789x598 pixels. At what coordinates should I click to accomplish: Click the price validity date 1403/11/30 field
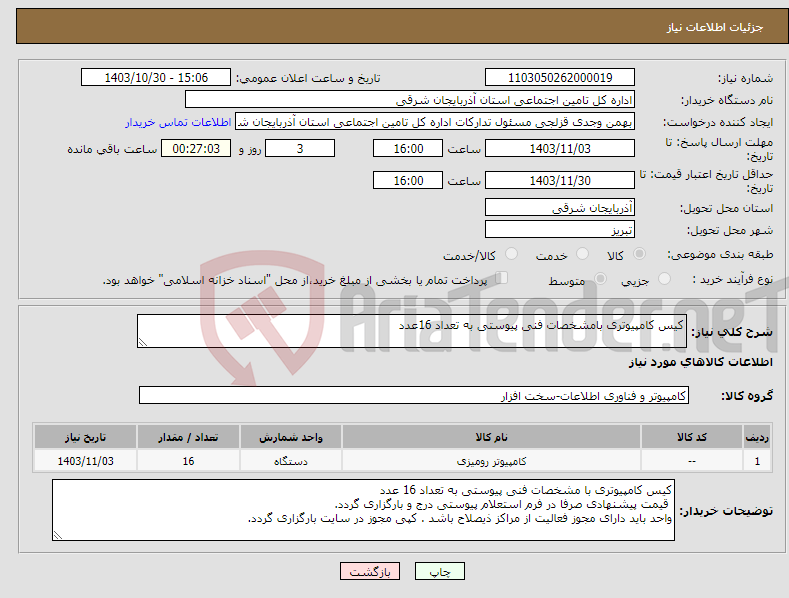coord(560,180)
